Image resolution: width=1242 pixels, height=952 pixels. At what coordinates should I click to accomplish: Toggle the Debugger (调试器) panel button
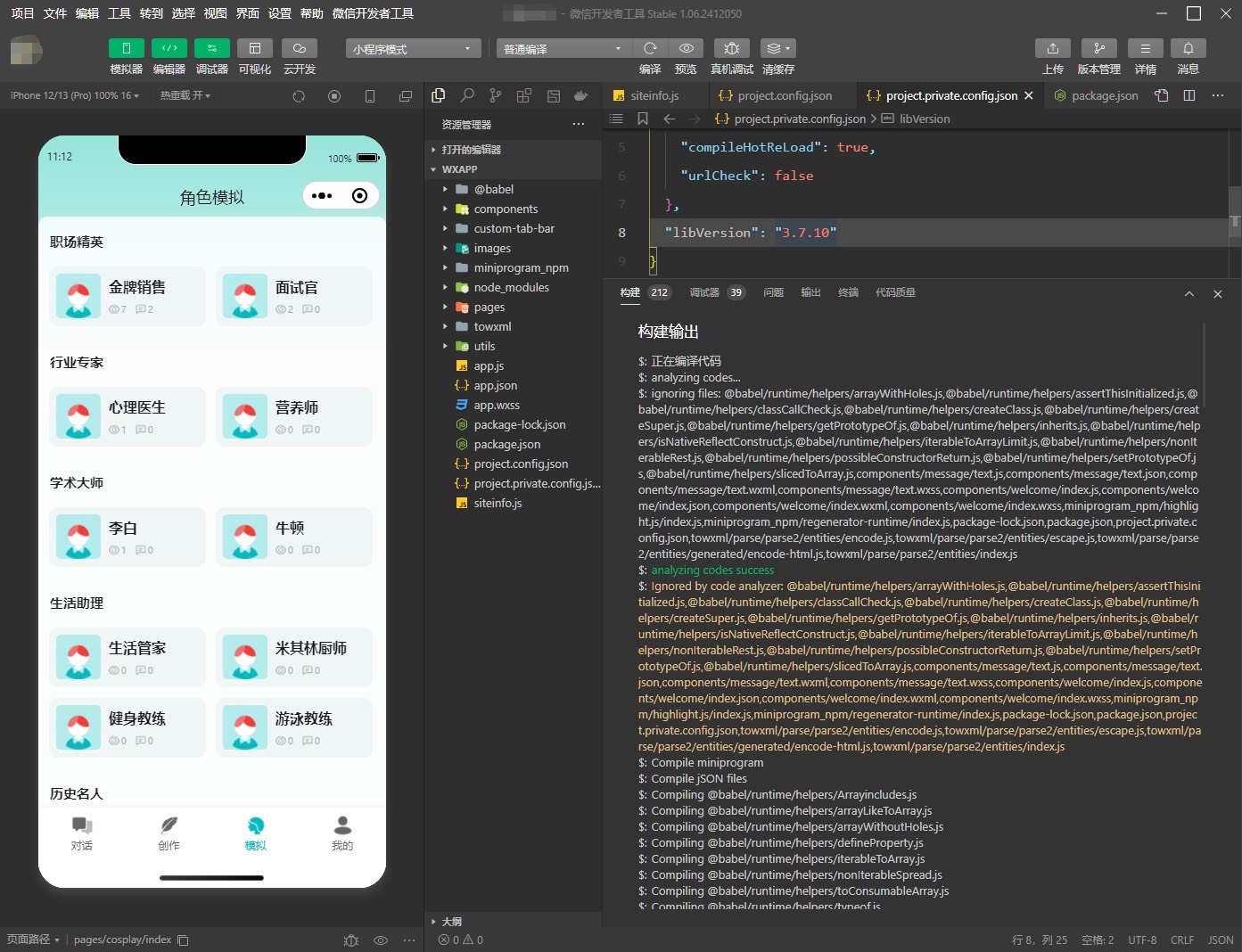[211, 49]
